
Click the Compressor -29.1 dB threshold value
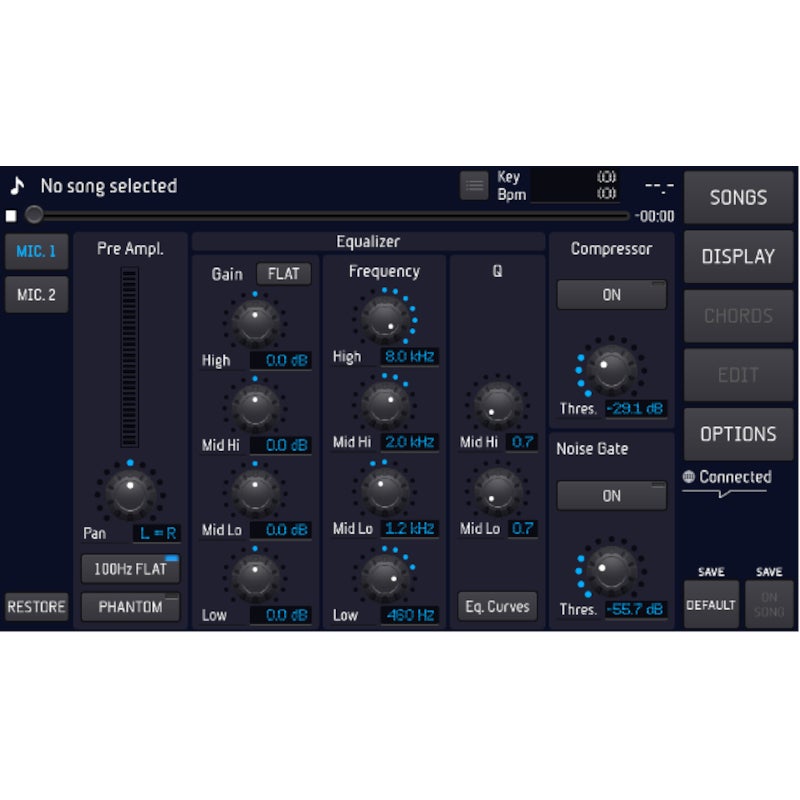635,409
